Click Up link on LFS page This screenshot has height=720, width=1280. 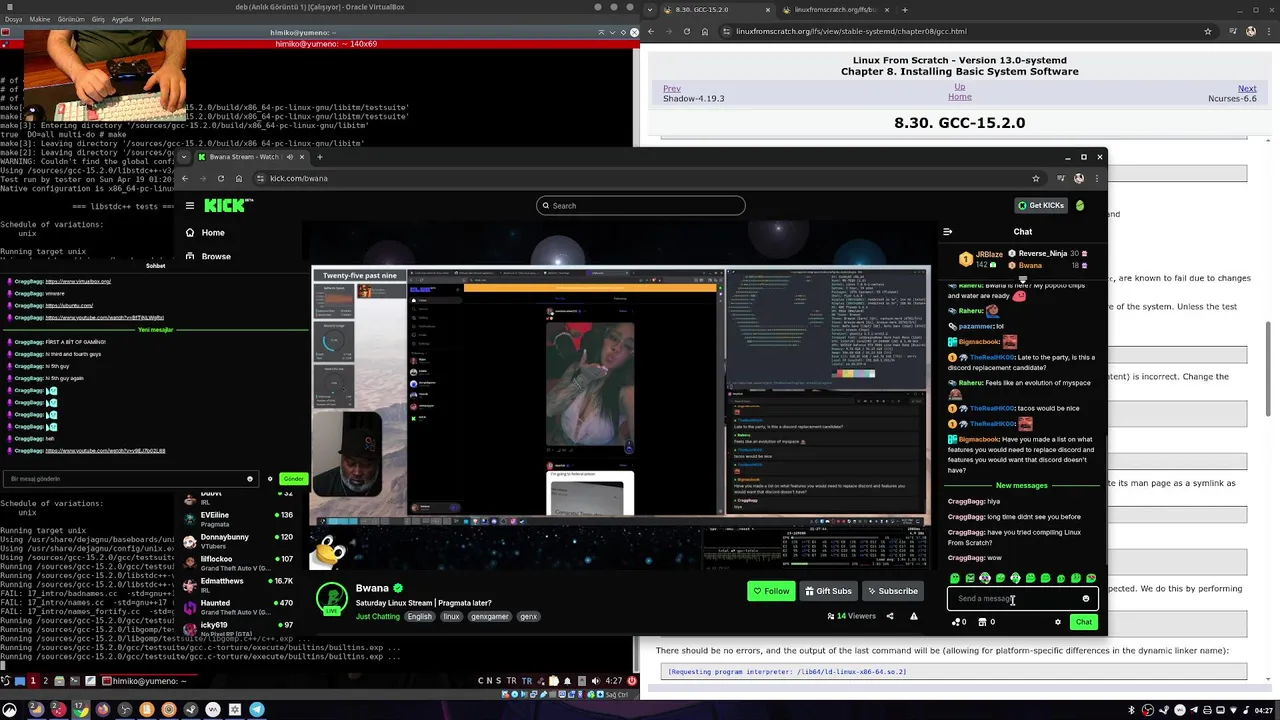960,87
